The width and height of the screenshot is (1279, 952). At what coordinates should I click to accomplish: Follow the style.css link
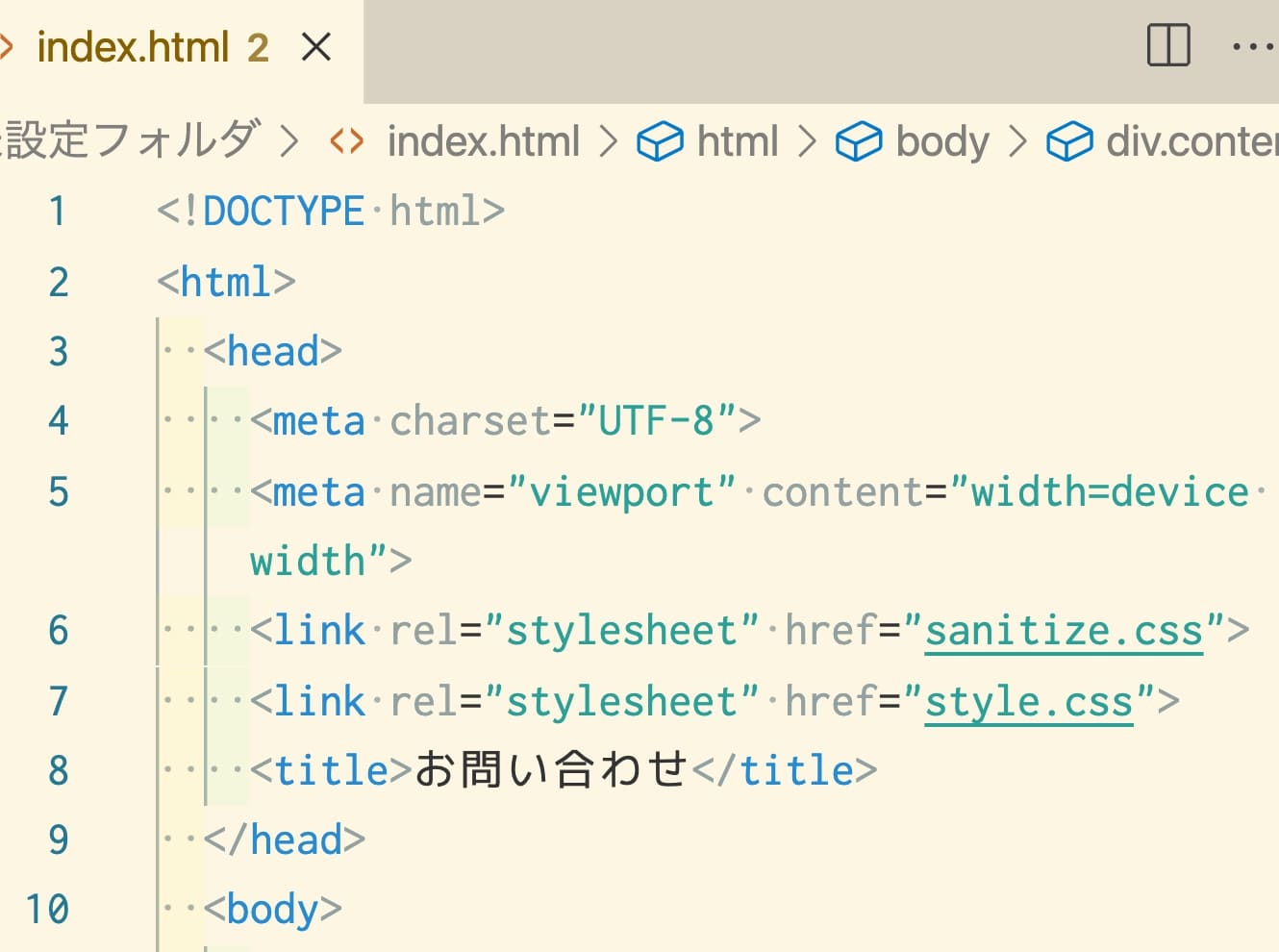click(1029, 702)
